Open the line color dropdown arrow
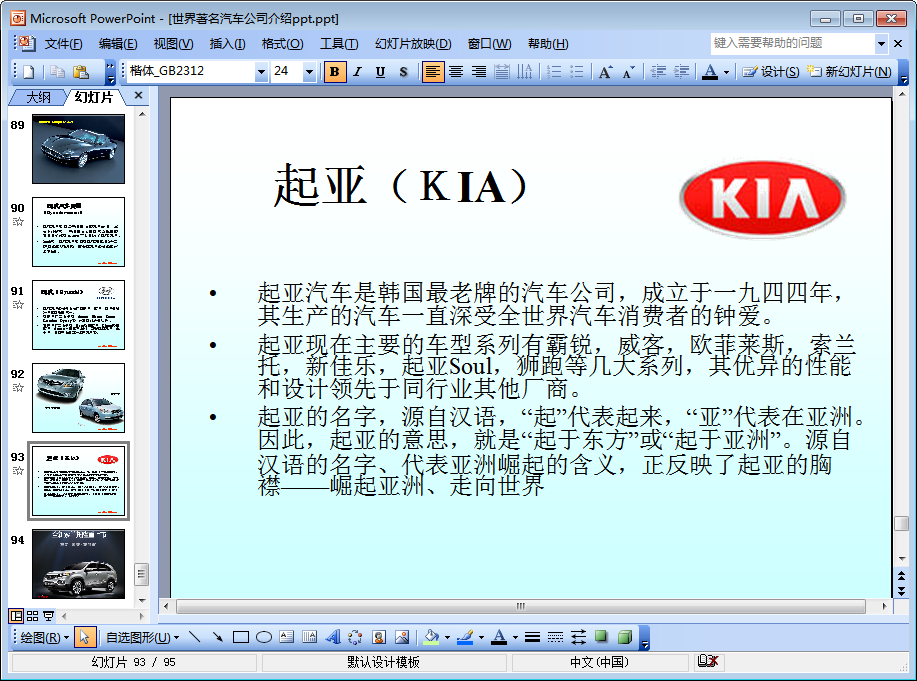This screenshot has height=681, width=917. tap(481, 638)
